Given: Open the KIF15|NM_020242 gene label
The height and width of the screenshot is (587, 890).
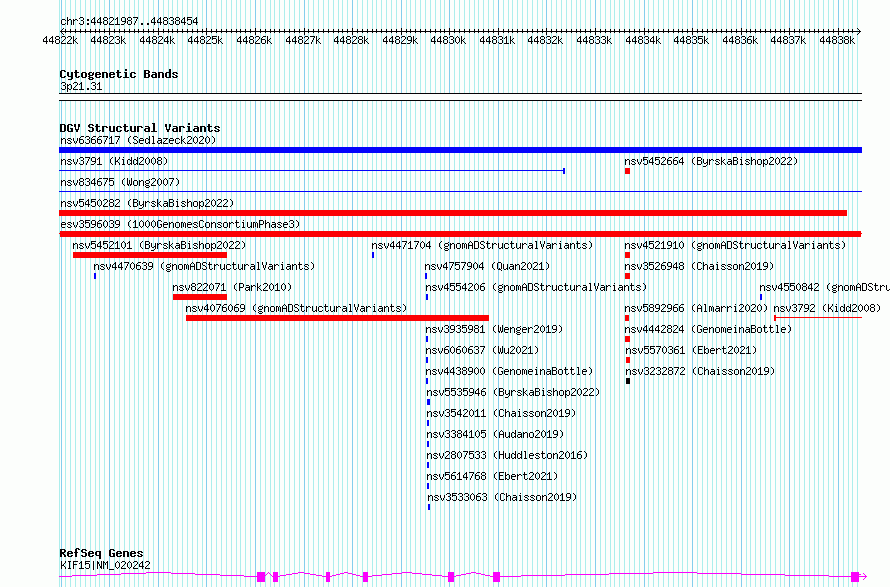Looking at the screenshot, I should point(106,565).
